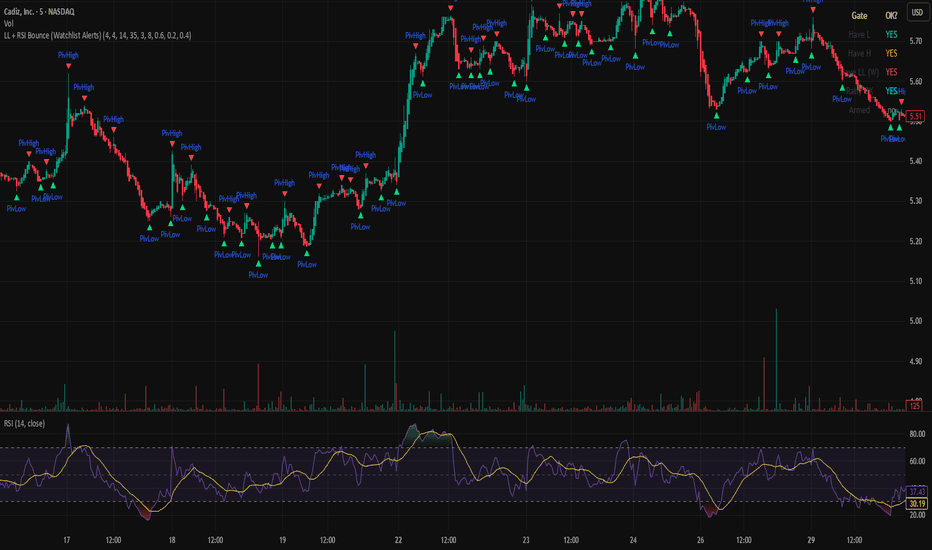This screenshot has width=932, height=550.
Task: Select the Gate header in status table
Action: 859,16
